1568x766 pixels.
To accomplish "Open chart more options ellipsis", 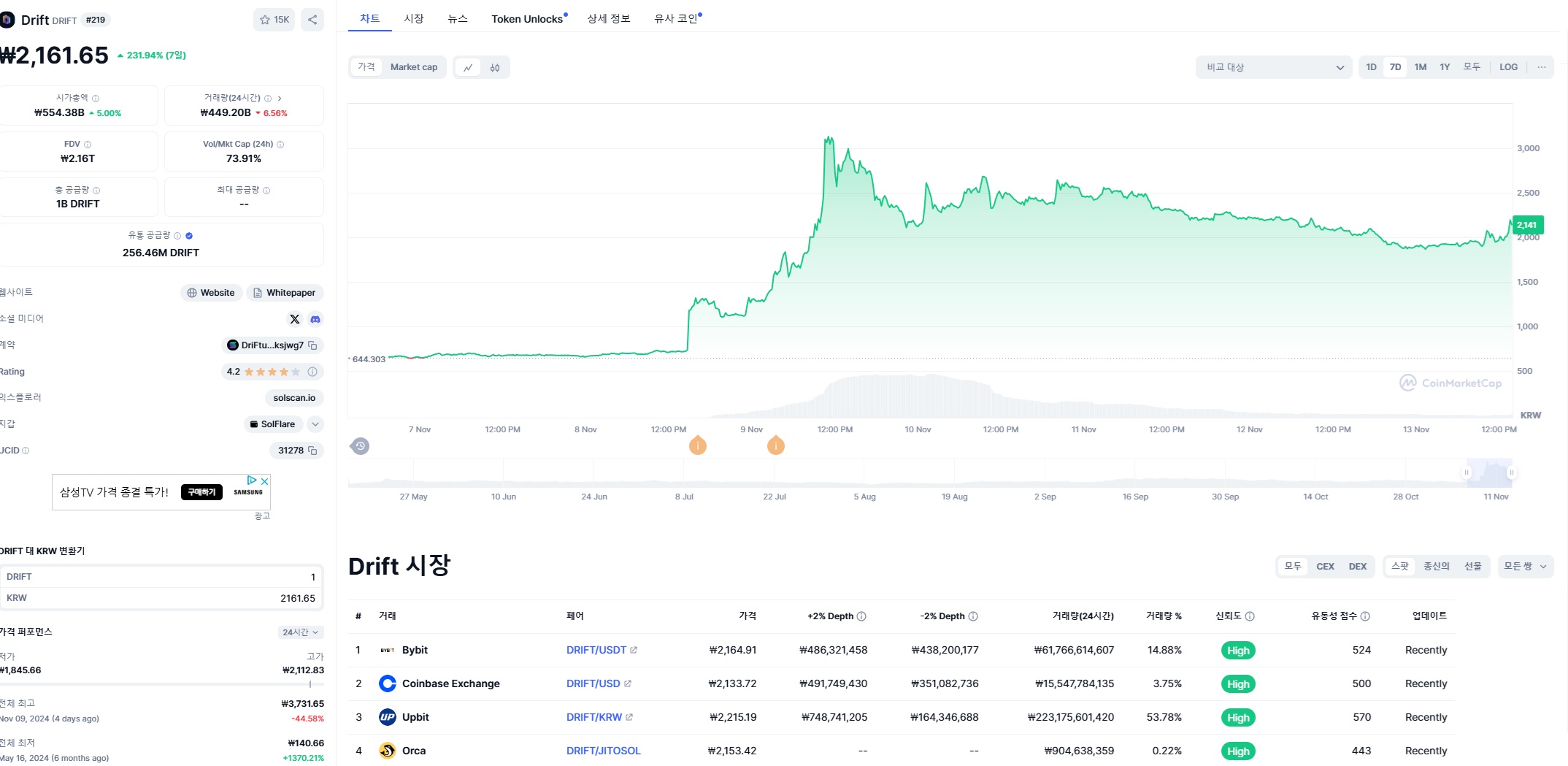I will pyautogui.click(x=1542, y=67).
